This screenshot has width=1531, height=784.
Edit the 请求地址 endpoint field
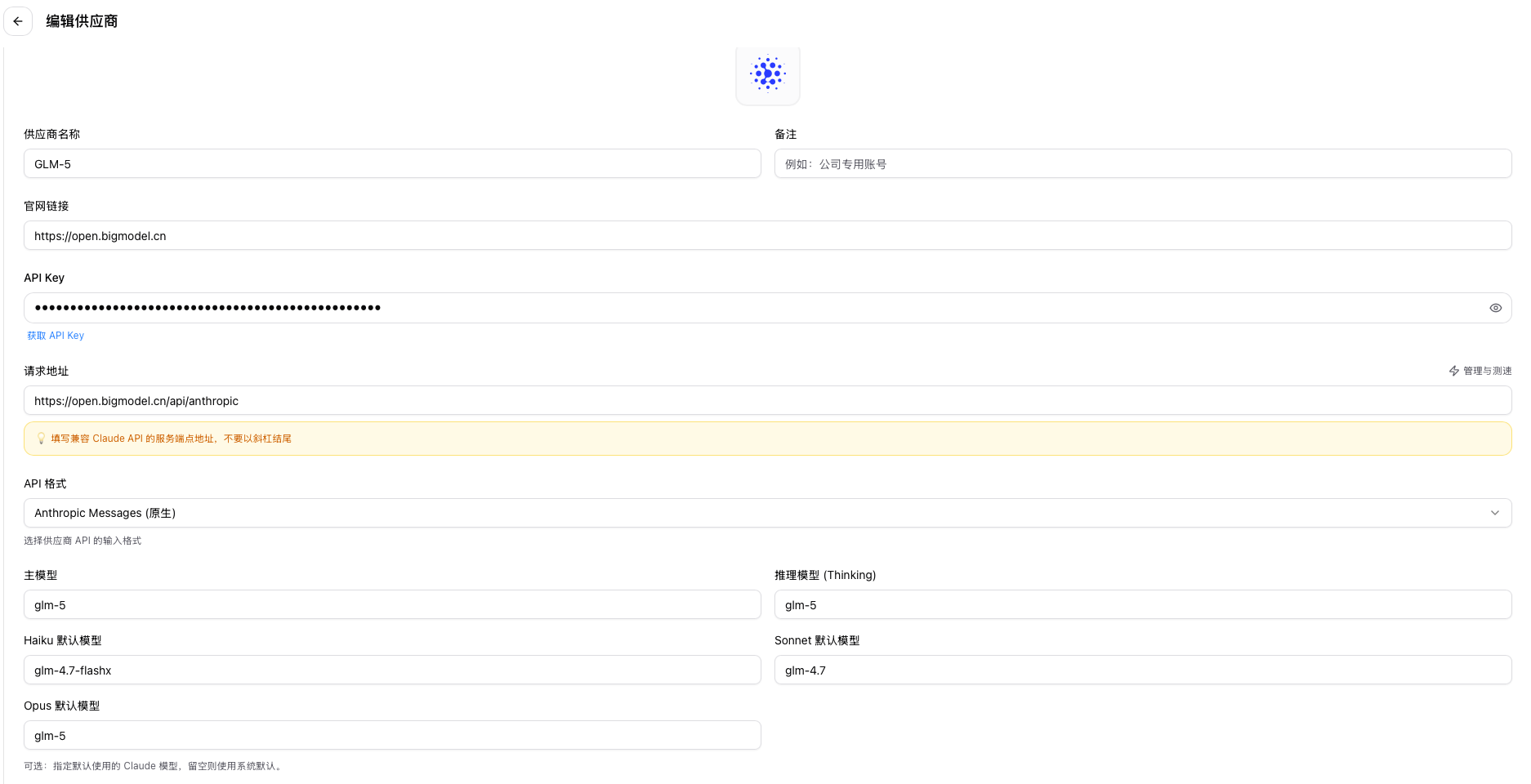pyautogui.click(x=766, y=401)
